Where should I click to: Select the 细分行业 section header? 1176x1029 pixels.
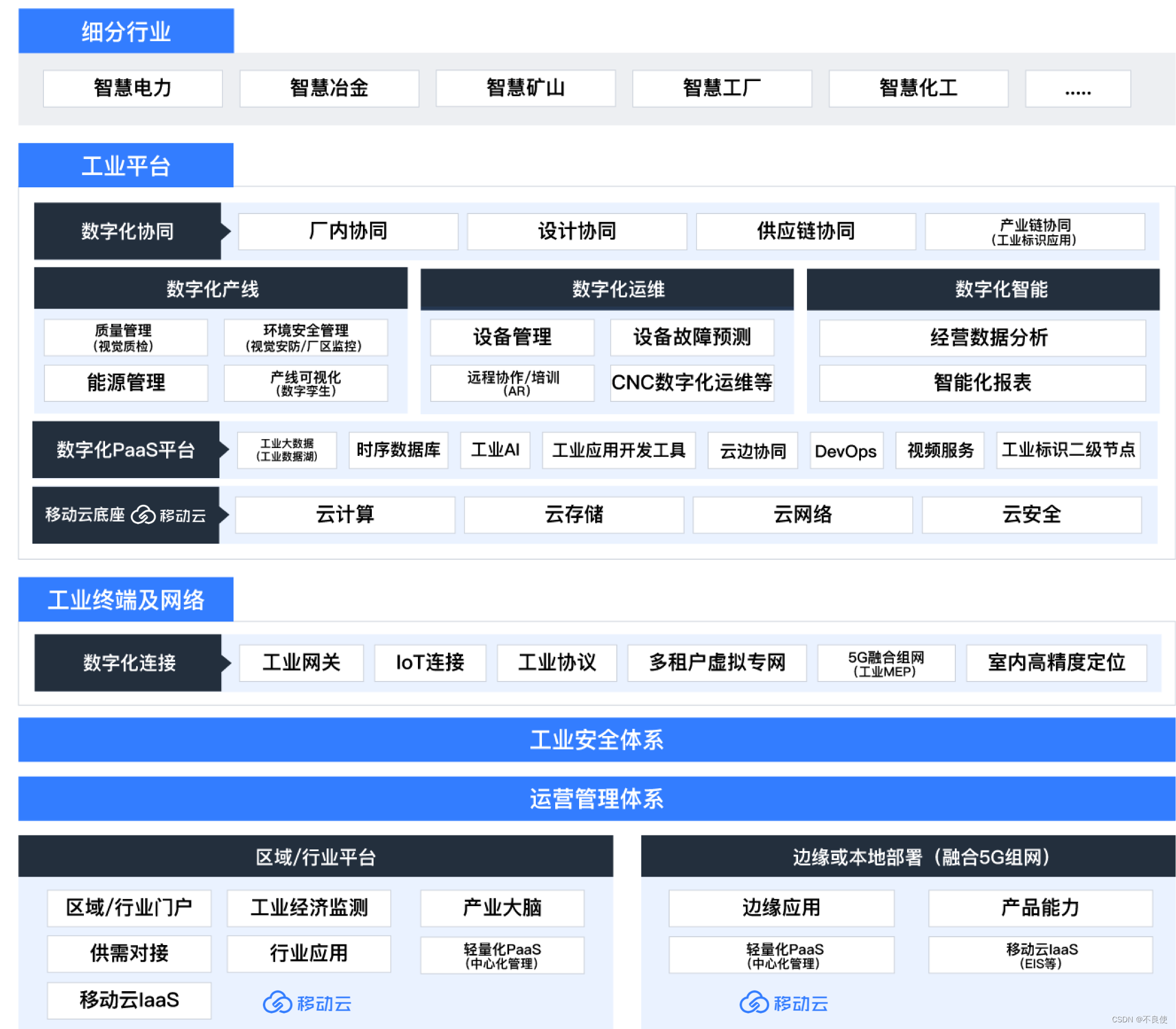click(126, 31)
